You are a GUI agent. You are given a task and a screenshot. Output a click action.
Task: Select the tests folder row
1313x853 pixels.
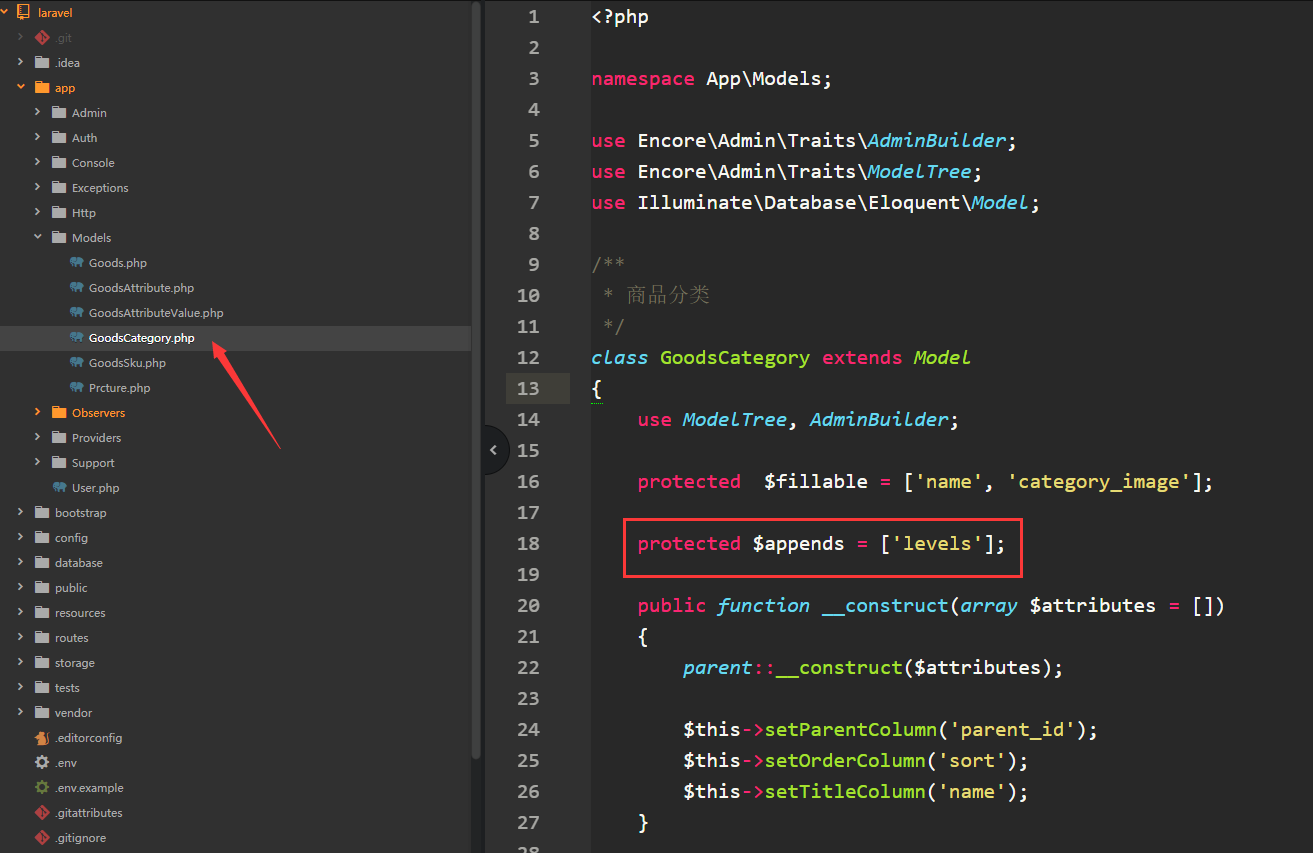click(235, 687)
